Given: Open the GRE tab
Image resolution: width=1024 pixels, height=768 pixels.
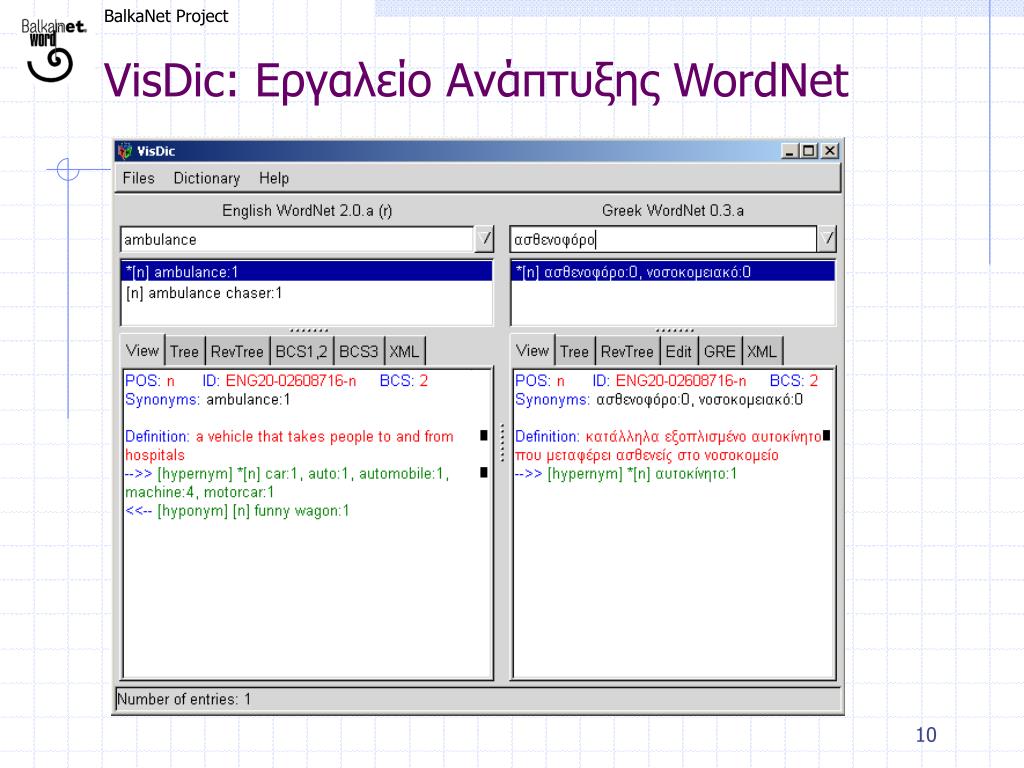Looking at the screenshot, I should tap(720, 352).
